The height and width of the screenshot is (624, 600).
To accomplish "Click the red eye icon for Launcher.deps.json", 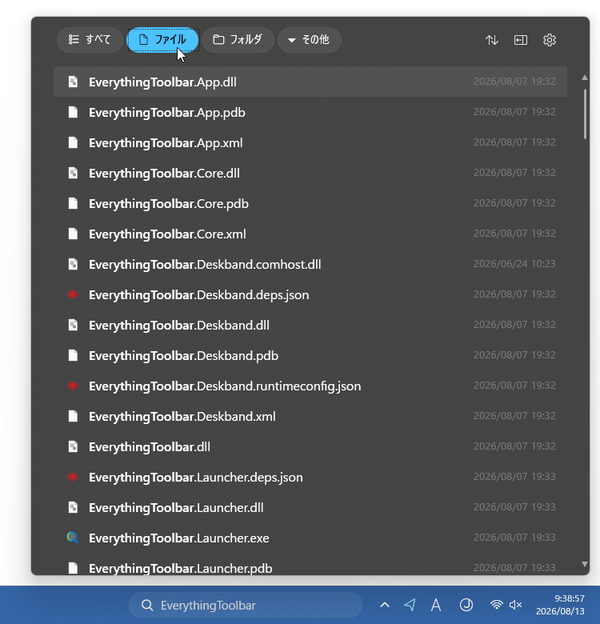I will click(73, 477).
